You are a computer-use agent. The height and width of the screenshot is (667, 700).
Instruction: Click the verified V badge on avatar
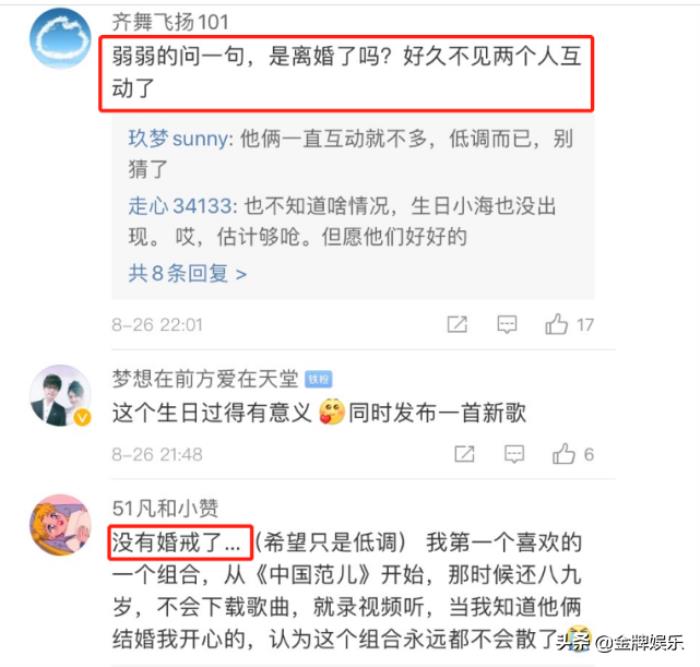82,418
